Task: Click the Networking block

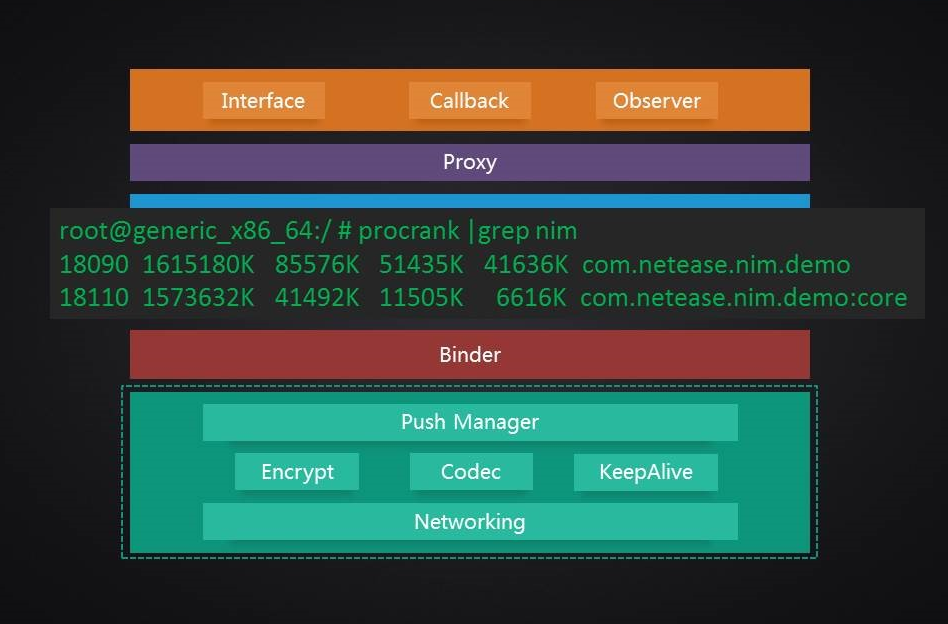Action: coord(470,521)
